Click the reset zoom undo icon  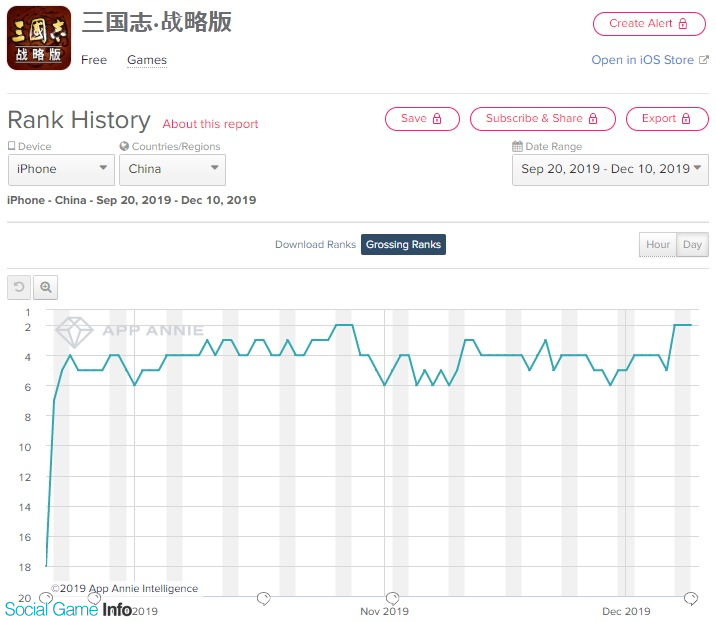click(x=19, y=287)
